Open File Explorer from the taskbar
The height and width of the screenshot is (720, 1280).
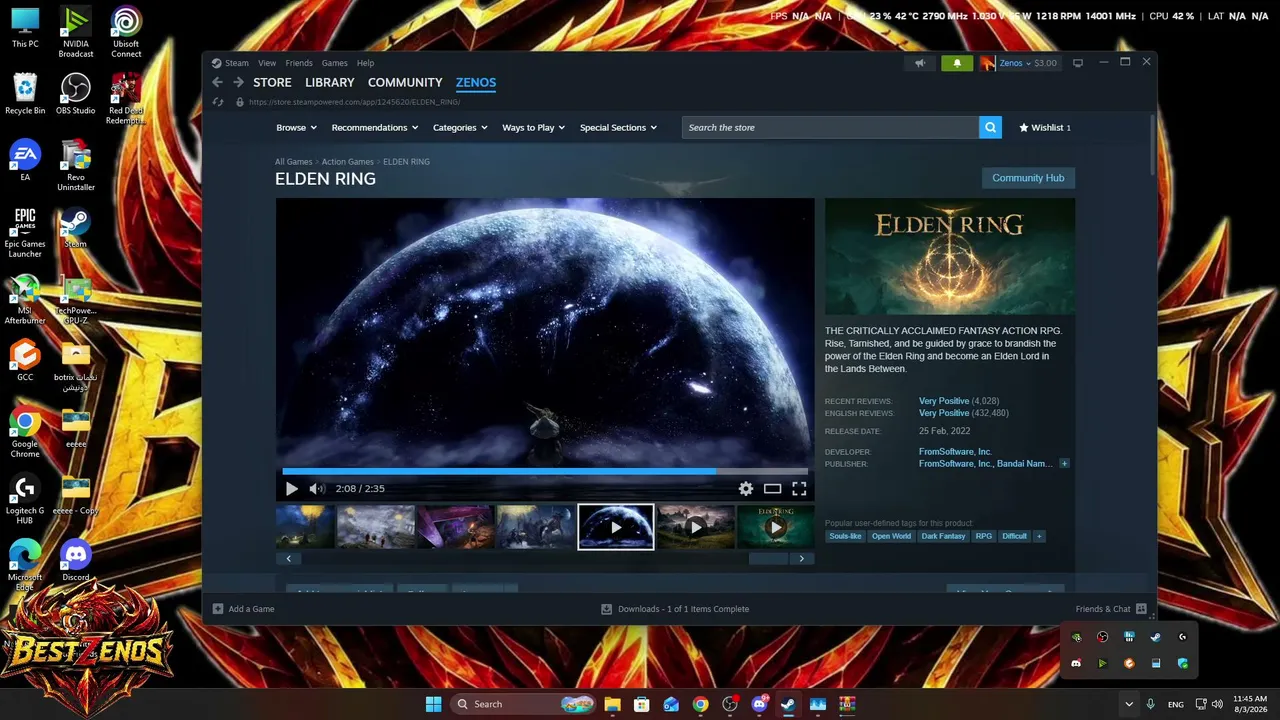tap(612, 704)
